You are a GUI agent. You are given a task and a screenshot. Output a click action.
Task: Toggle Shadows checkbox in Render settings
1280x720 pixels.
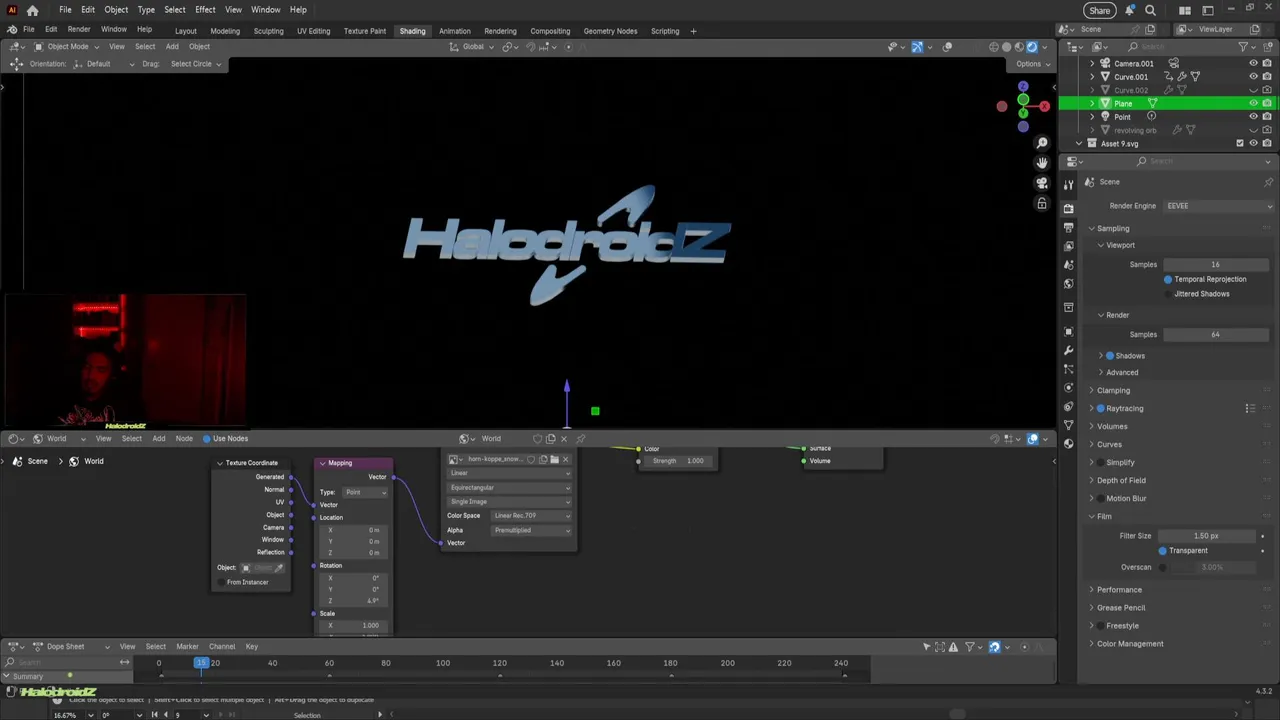(1110, 356)
